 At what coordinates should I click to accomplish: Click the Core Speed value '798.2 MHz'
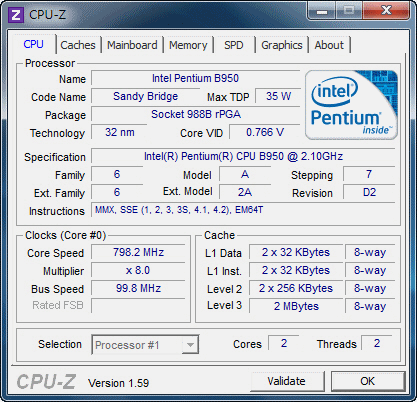point(138,252)
